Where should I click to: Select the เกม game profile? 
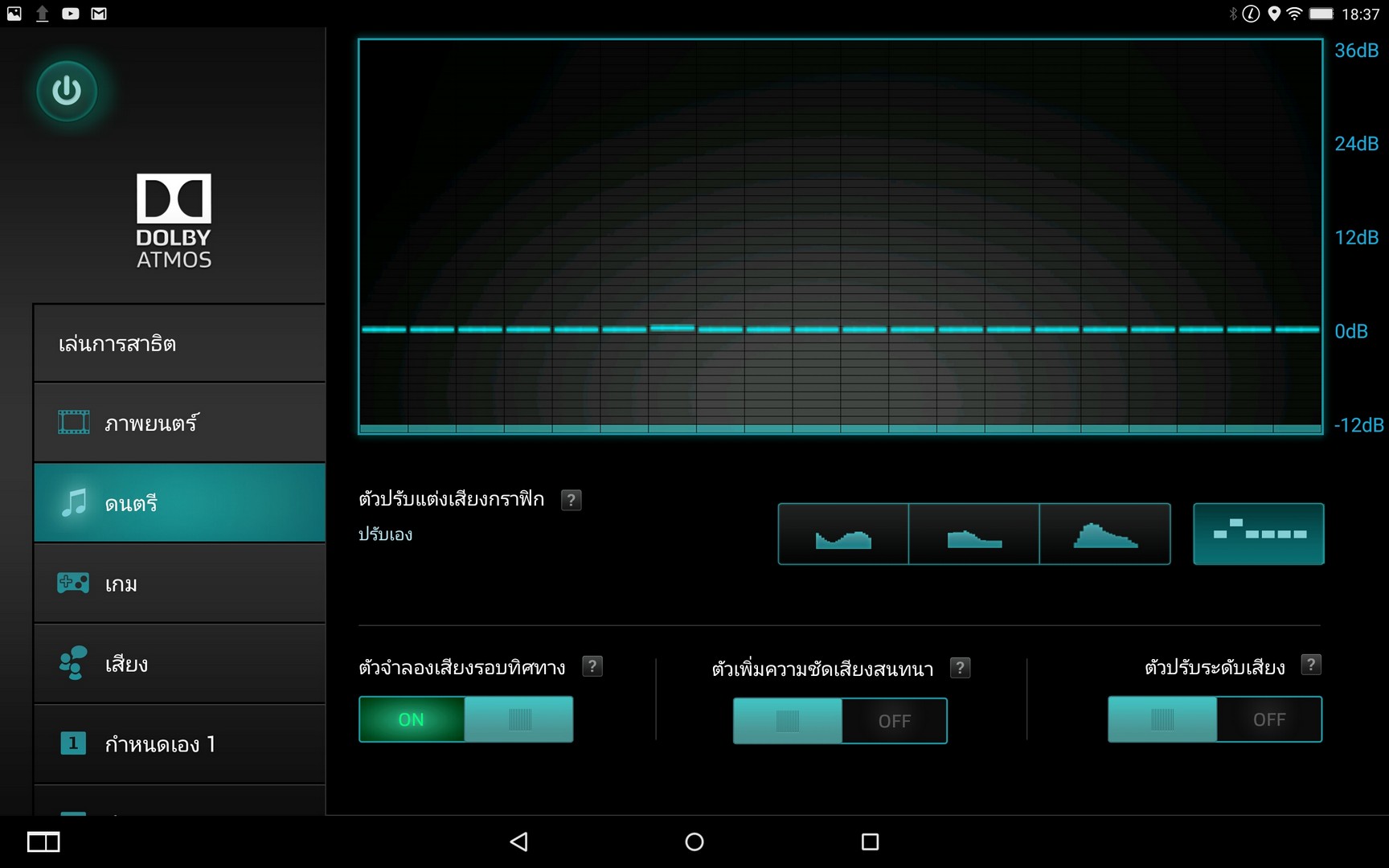[x=179, y=583]
